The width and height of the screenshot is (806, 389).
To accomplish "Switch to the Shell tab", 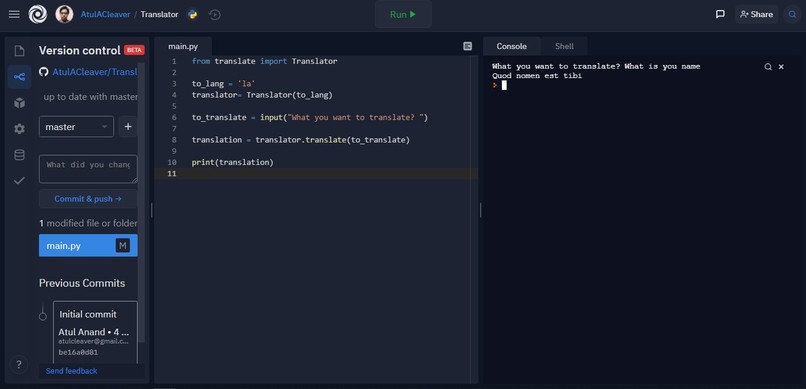I will point(564,46).
